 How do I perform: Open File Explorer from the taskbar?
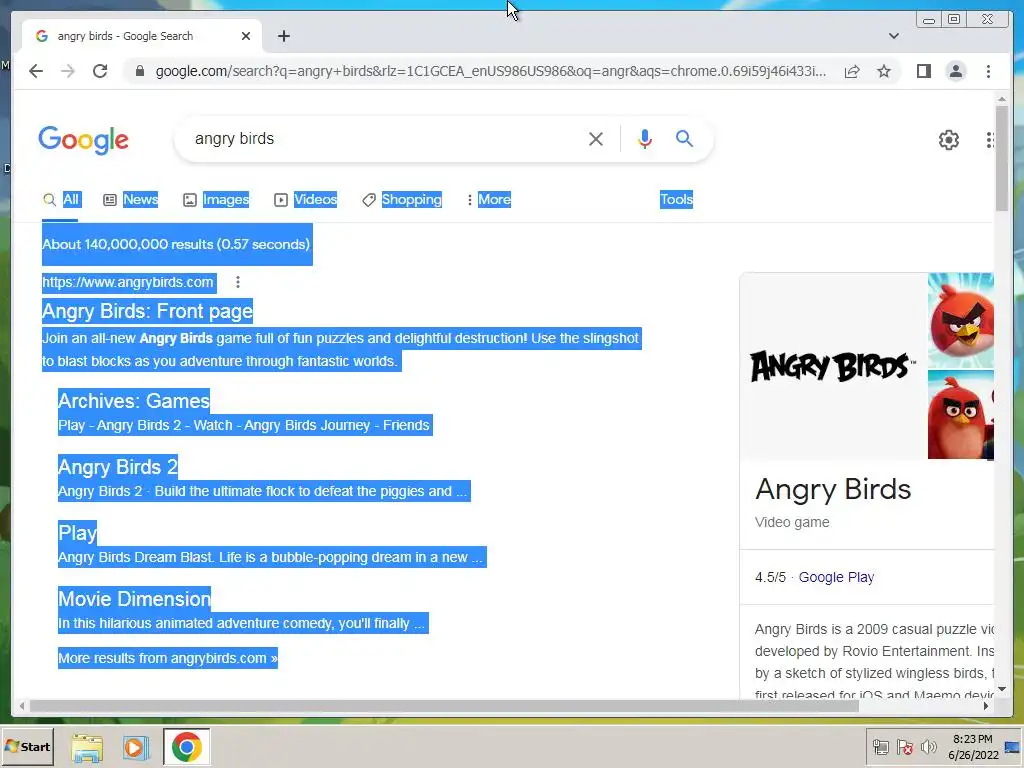(87, 747)
